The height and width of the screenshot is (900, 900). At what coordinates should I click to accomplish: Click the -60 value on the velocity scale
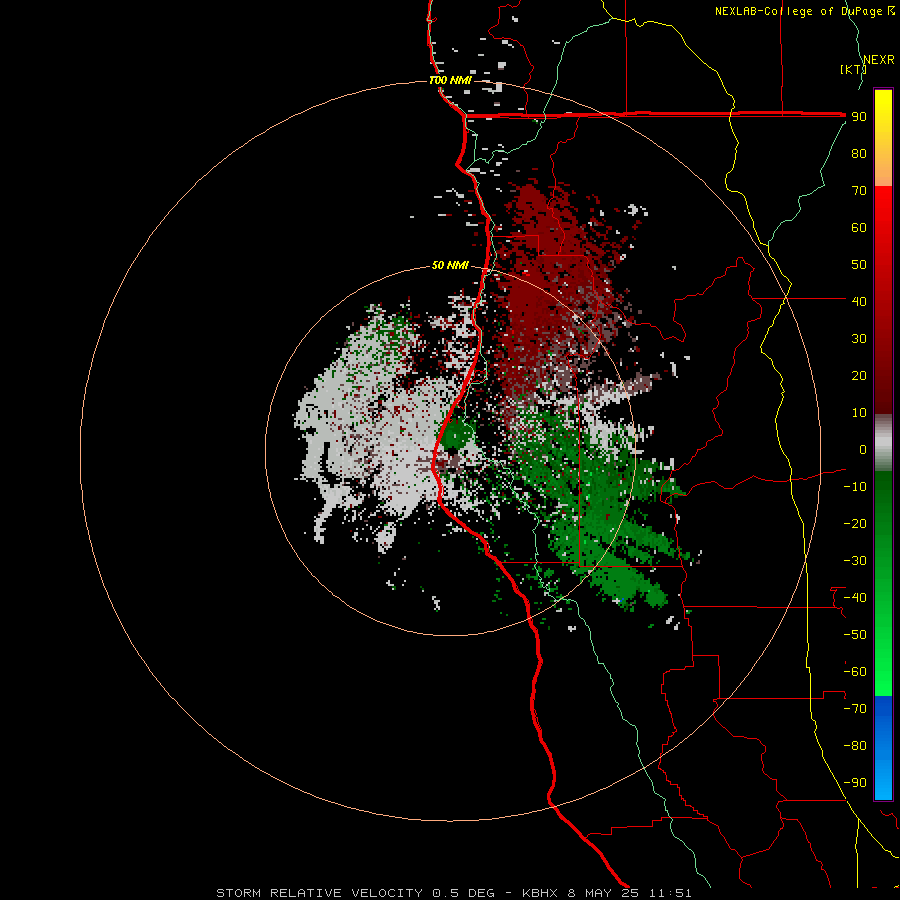[x=855, y=672]
